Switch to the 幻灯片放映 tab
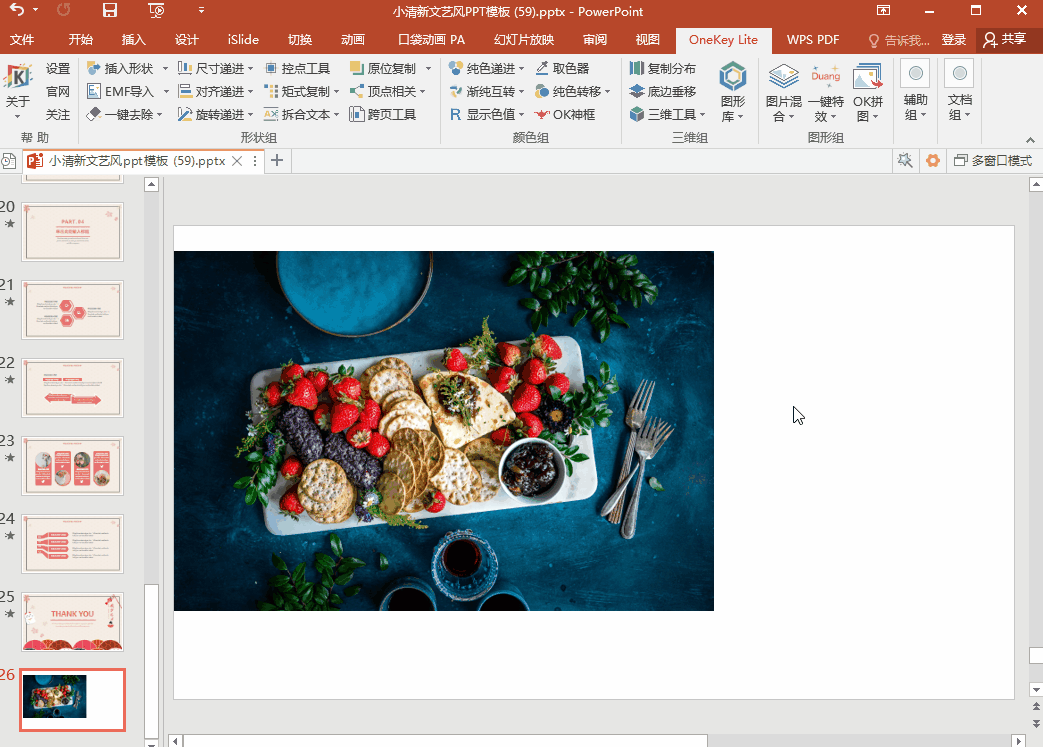The image size is (1043, 747). pos(523,40)
